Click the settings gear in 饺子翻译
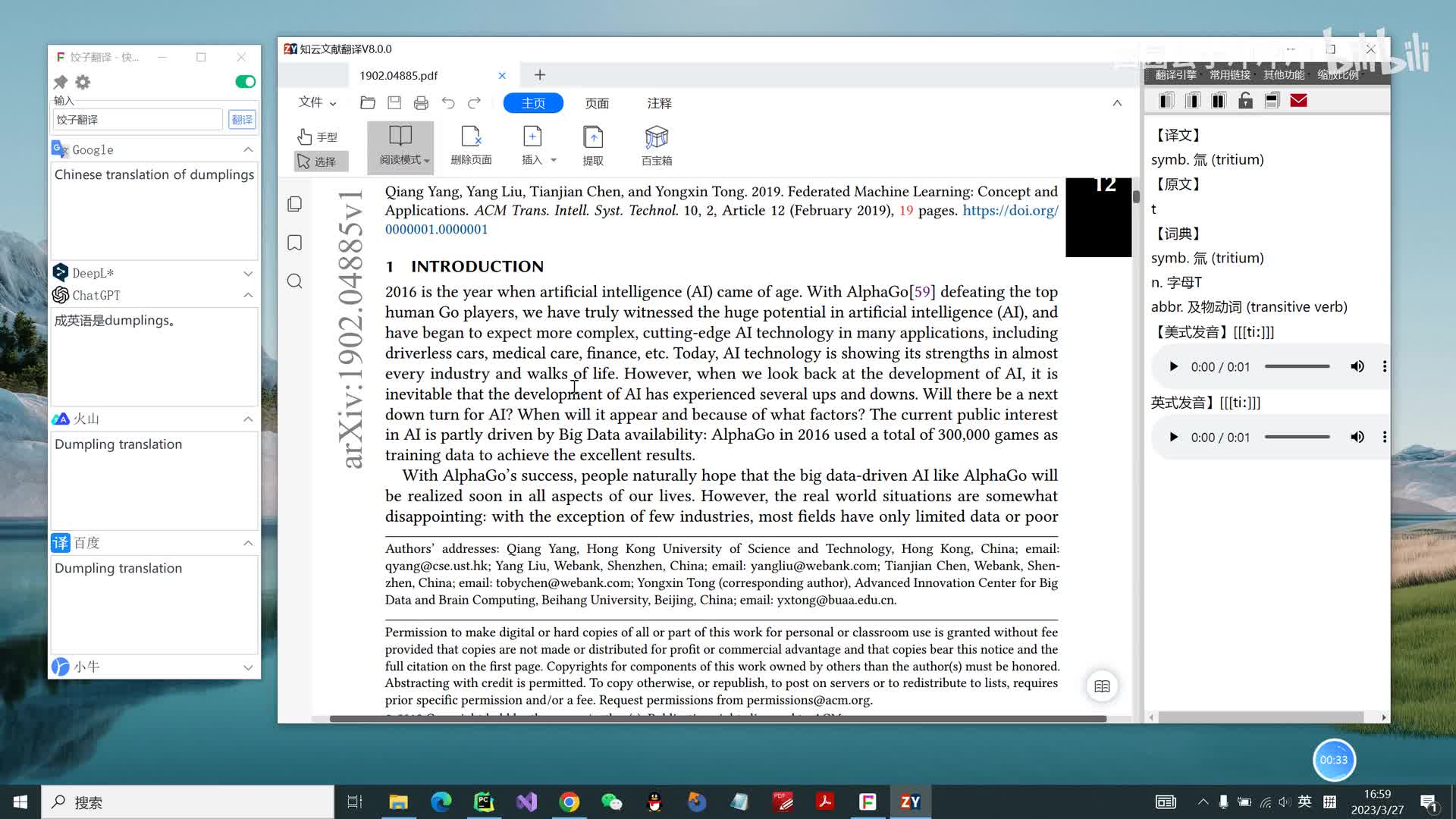This screenshot has width=1456, height=819. point(83,82)
